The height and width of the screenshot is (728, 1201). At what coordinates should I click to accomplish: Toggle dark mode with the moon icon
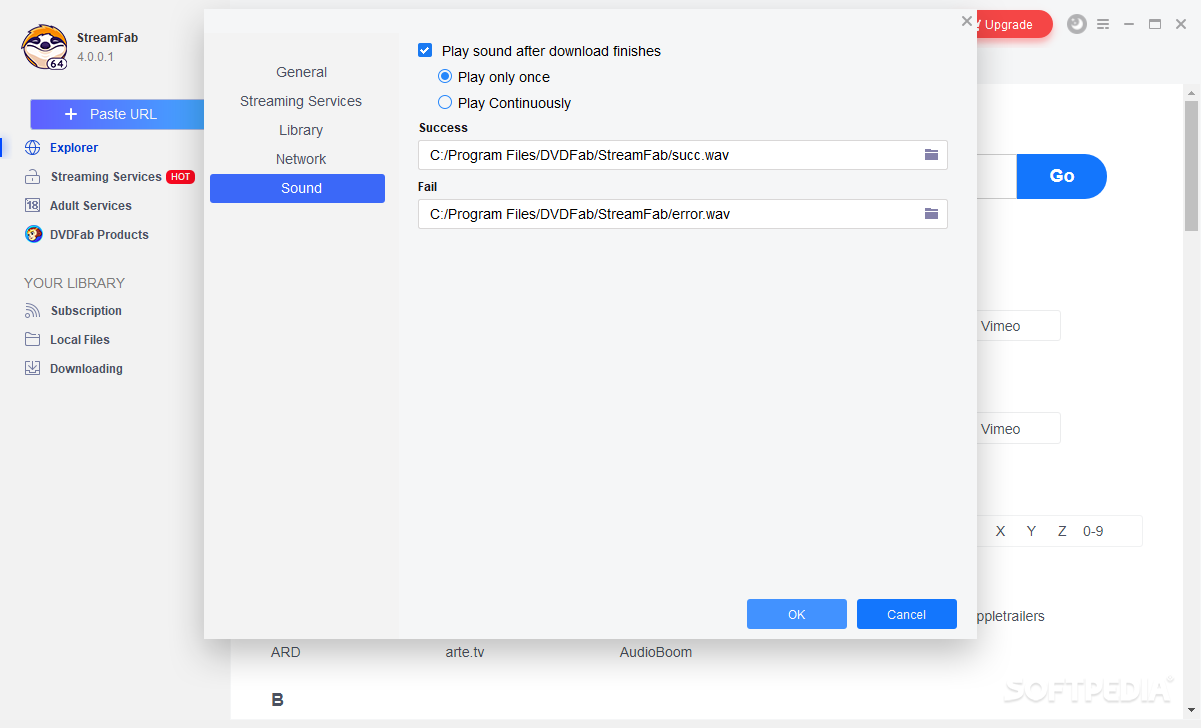(1077, 24)
